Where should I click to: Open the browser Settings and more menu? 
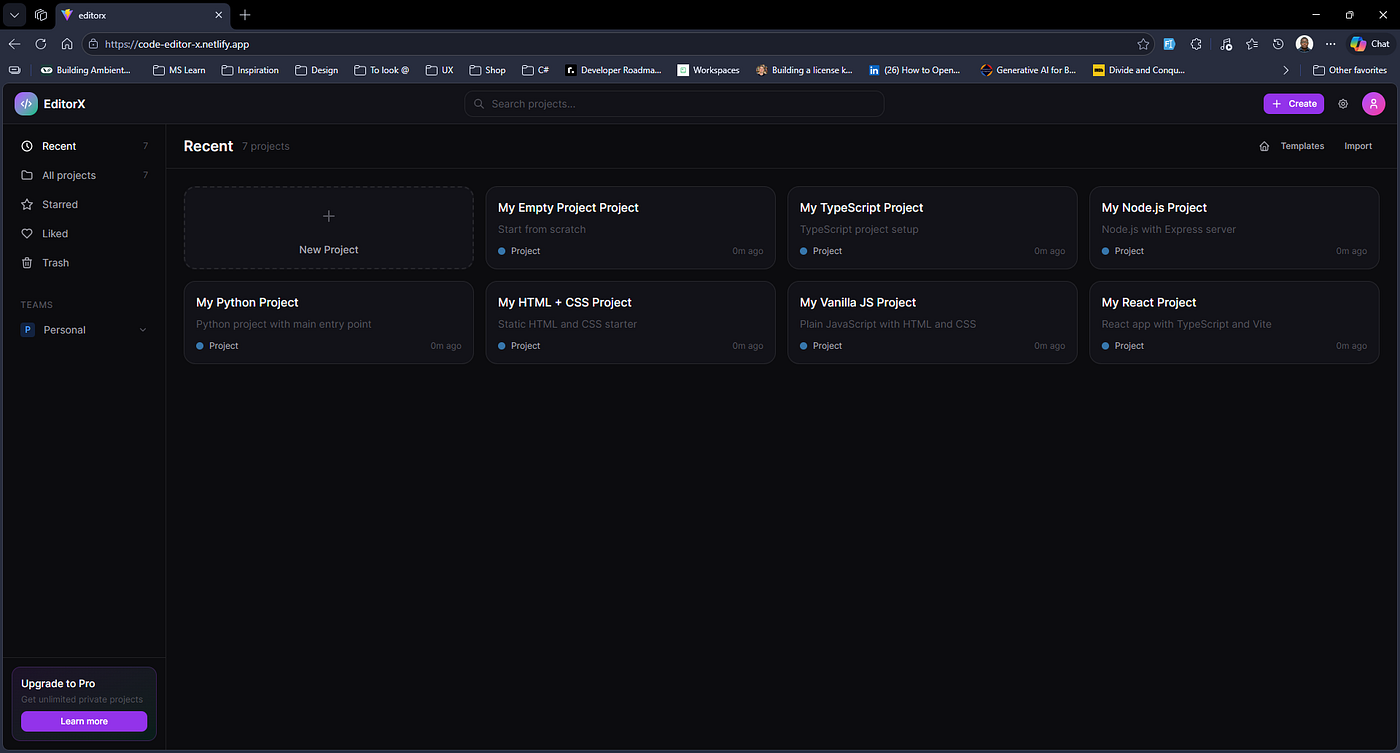(x=1330, y=44)
